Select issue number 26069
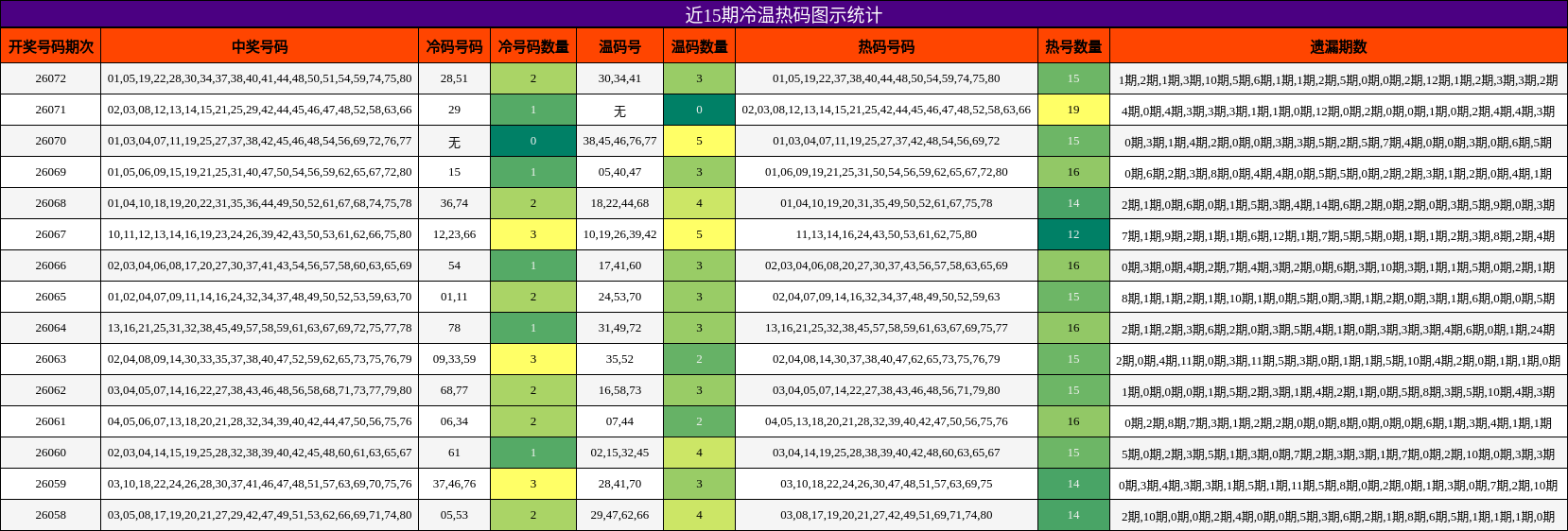The width and height of the screenshot is (1568, 531). (x=51, y=172)
